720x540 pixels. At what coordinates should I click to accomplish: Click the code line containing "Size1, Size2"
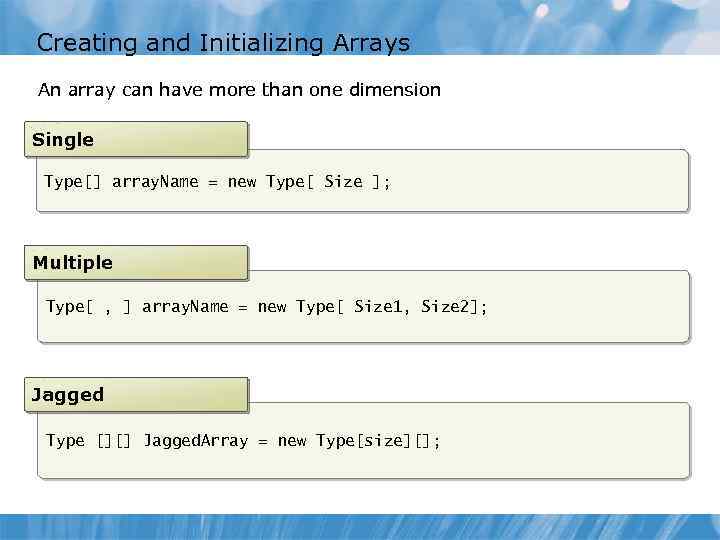266,307
